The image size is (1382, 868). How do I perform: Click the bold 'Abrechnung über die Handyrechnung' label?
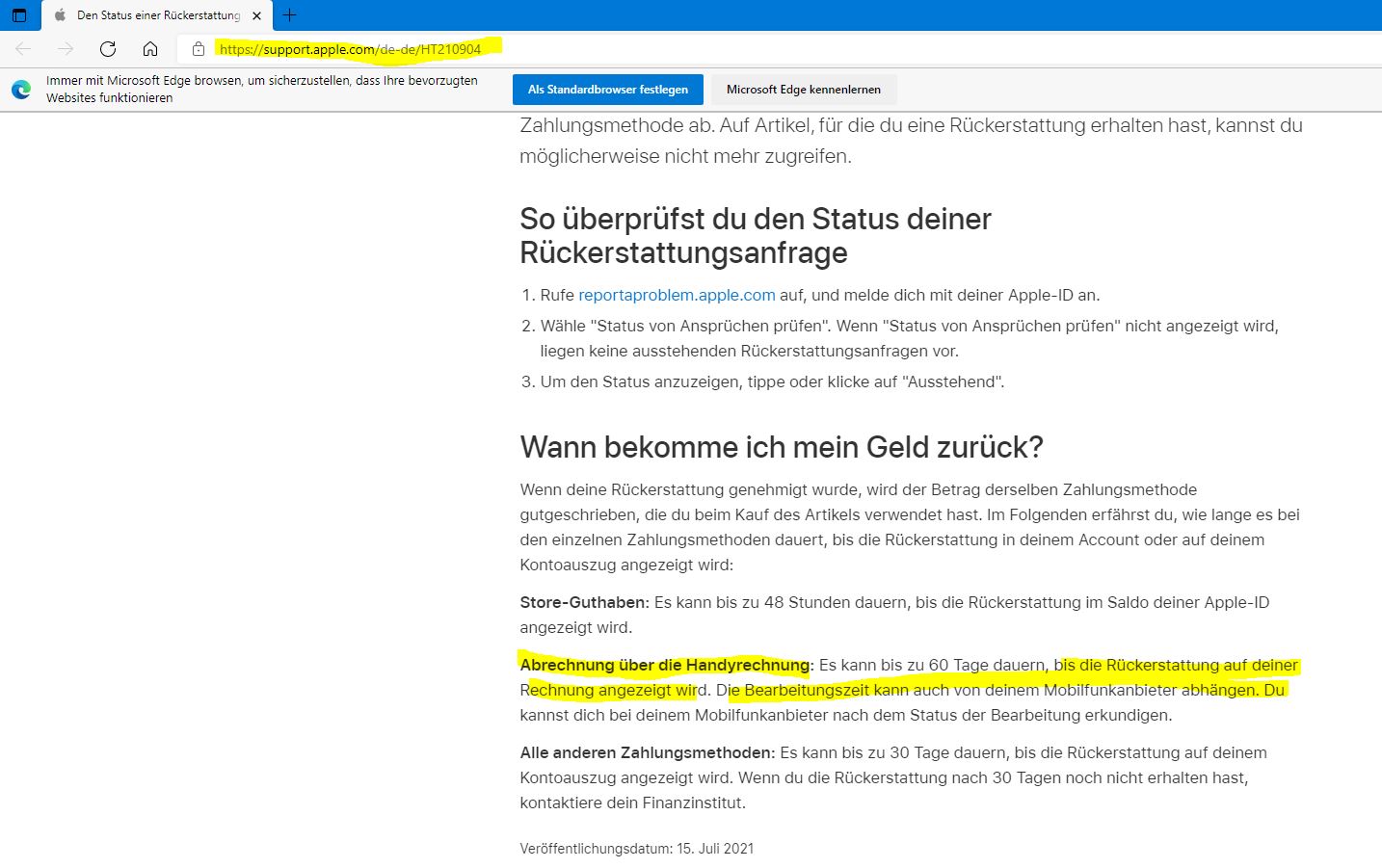(x=665, y=665)
